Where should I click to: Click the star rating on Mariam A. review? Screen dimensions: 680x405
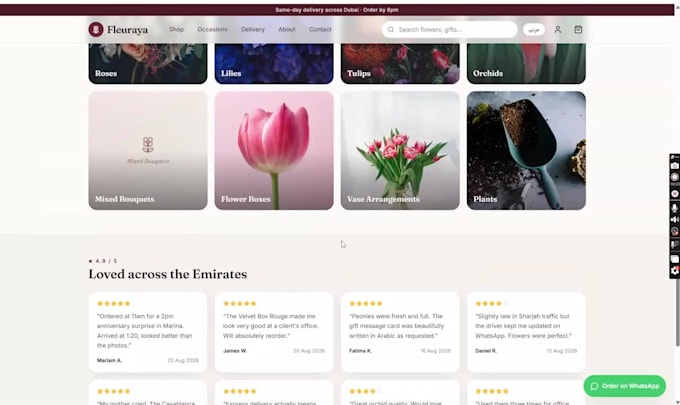[114, 304]
